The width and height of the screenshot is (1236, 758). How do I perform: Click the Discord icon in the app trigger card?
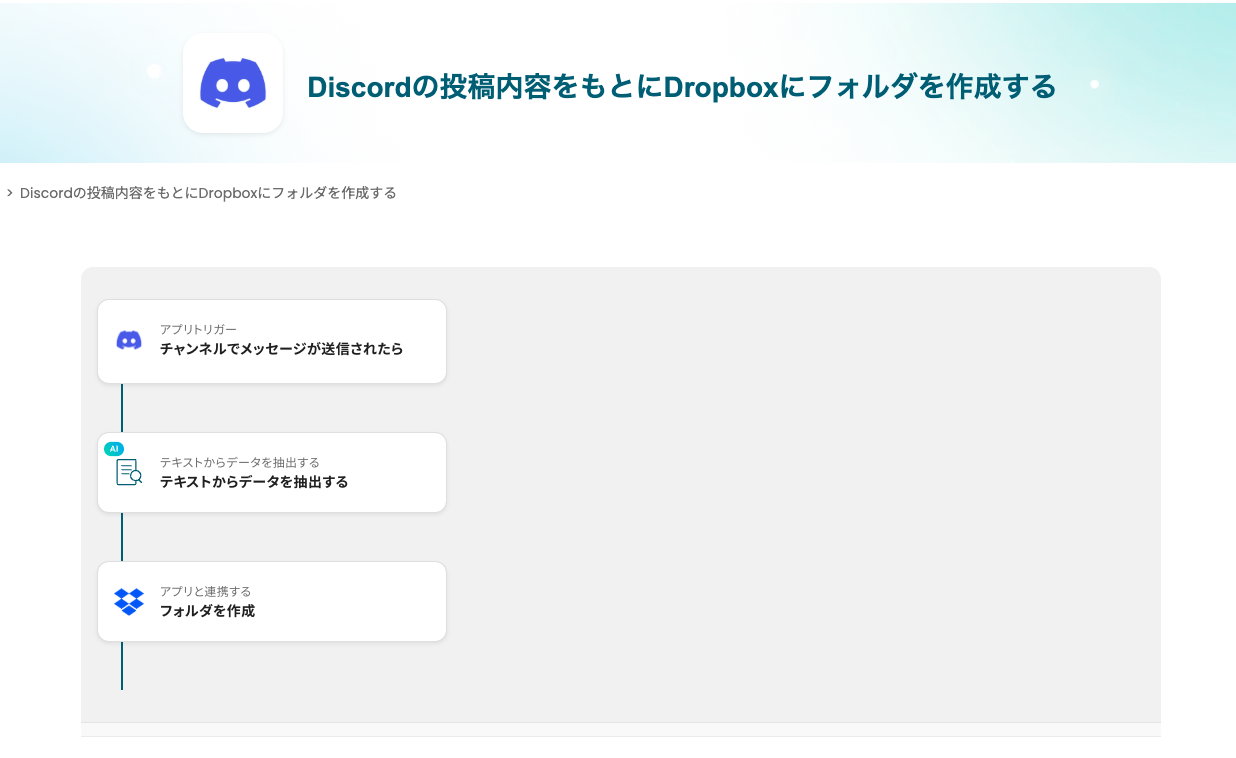pos(129,340)
